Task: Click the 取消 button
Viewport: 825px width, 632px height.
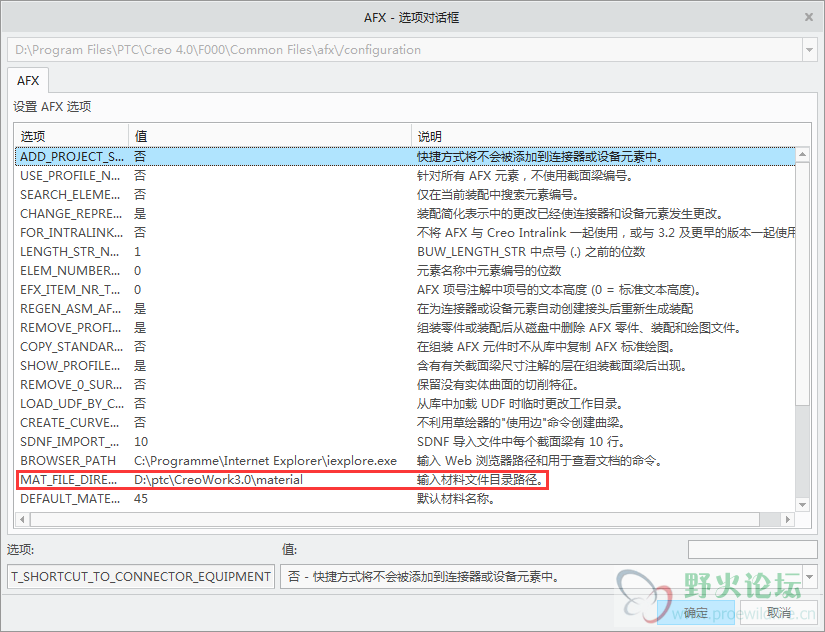Action: coord(779,613)
